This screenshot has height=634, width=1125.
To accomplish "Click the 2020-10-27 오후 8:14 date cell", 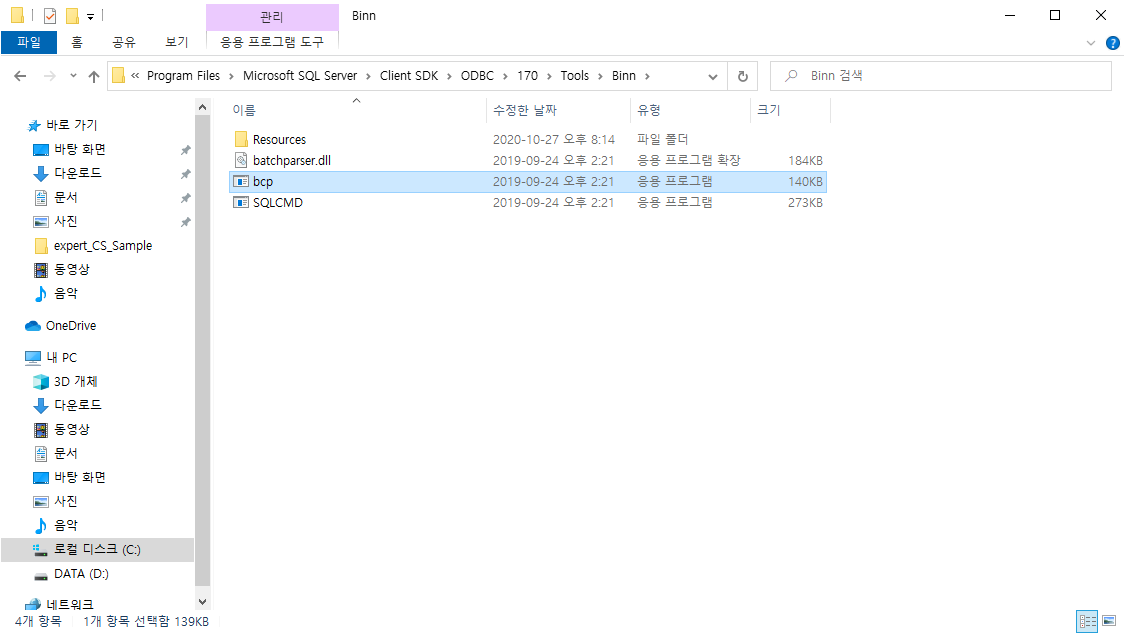I will click(x=553, y=140).
